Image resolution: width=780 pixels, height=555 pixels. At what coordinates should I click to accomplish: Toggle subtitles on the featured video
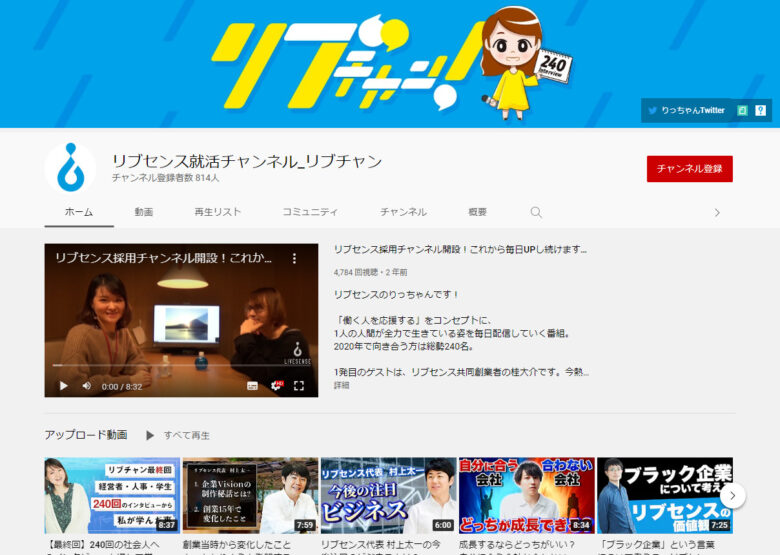[252, 386]
